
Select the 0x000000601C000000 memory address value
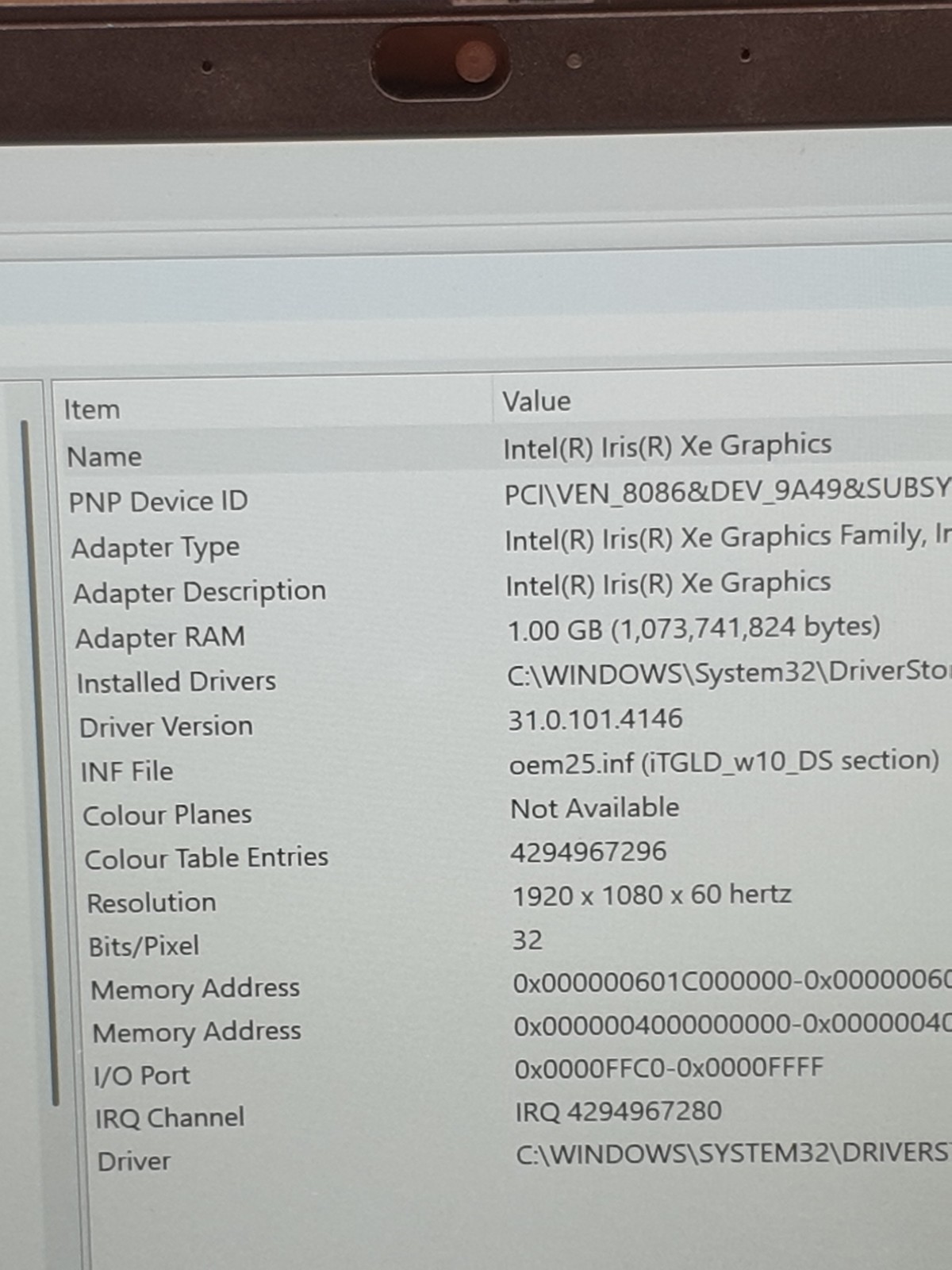731,982
